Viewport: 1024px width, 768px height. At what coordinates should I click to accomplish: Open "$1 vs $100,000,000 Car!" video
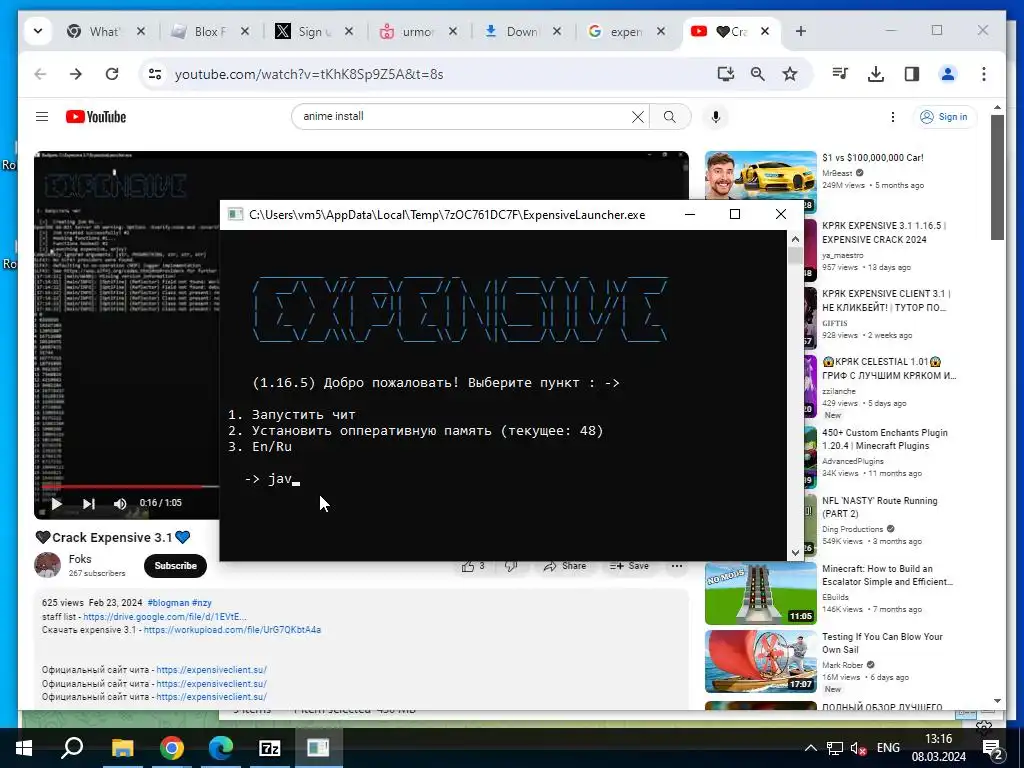tap(872, 157)
